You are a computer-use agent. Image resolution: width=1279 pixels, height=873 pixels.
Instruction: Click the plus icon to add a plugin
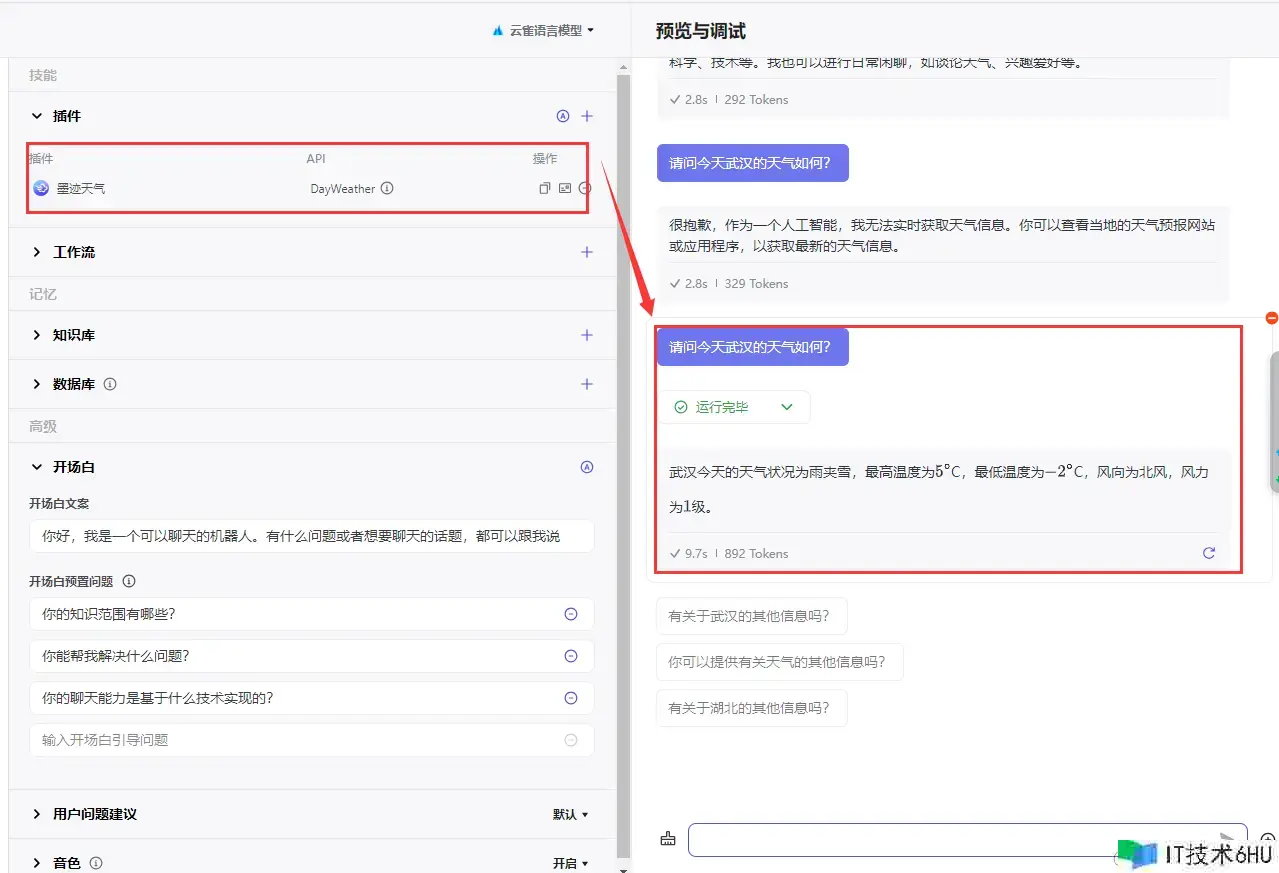(587, 116)
